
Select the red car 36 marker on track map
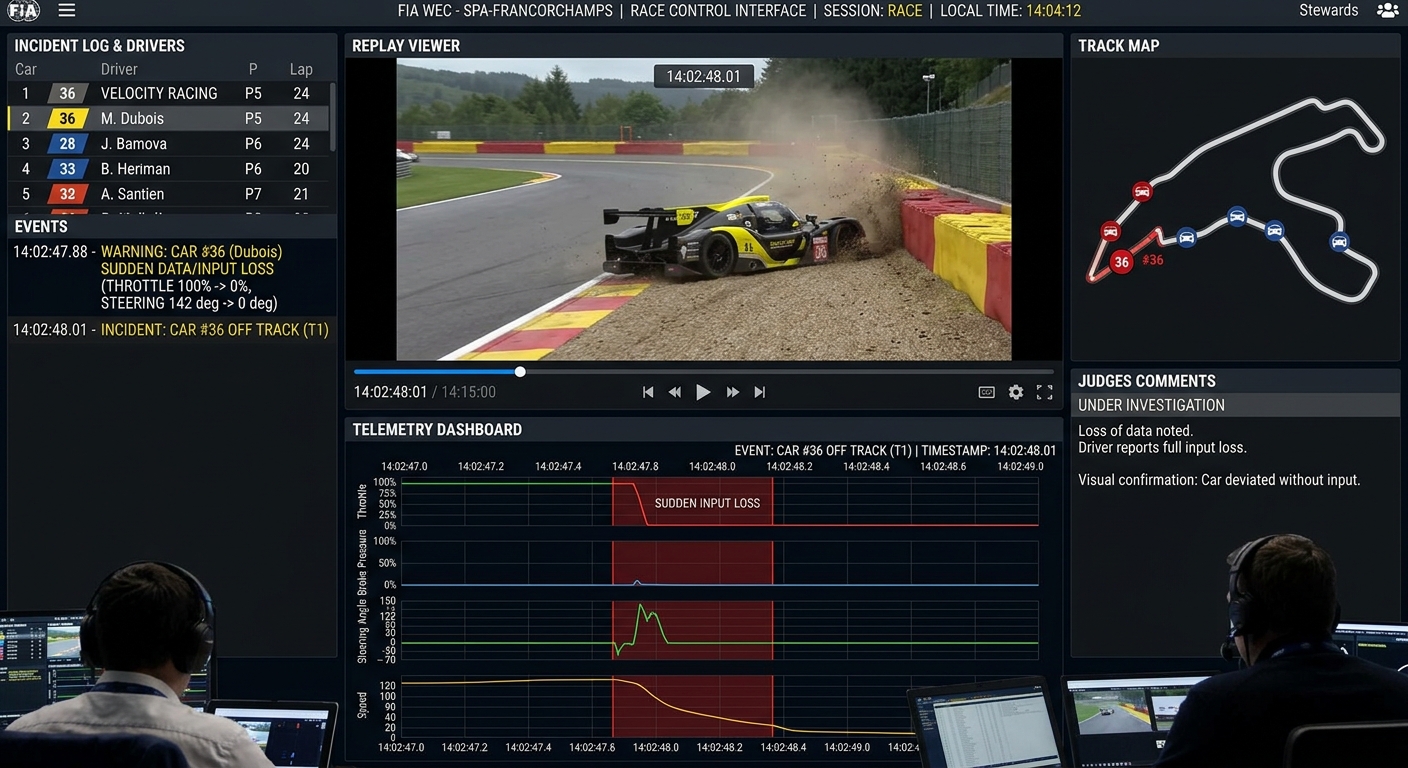1122,262
